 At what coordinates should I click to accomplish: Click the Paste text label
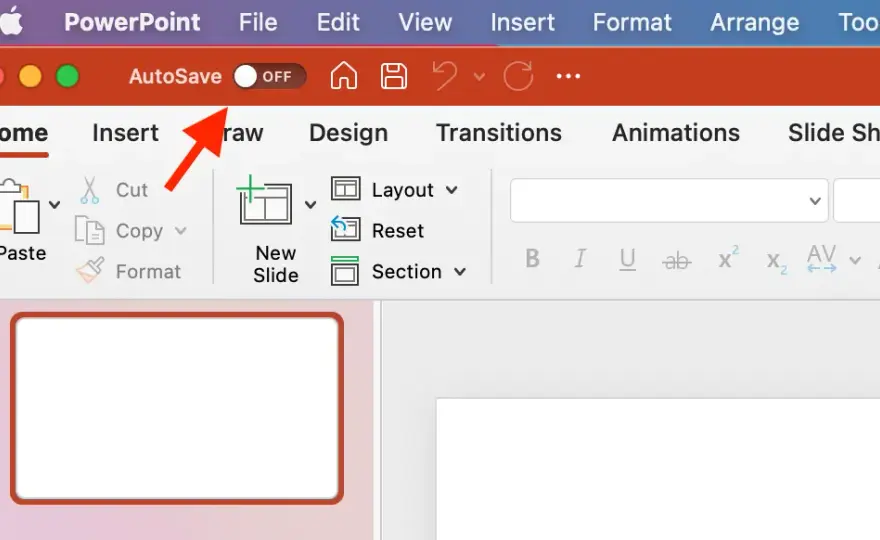pyautogui.click(x=22, y=254)
